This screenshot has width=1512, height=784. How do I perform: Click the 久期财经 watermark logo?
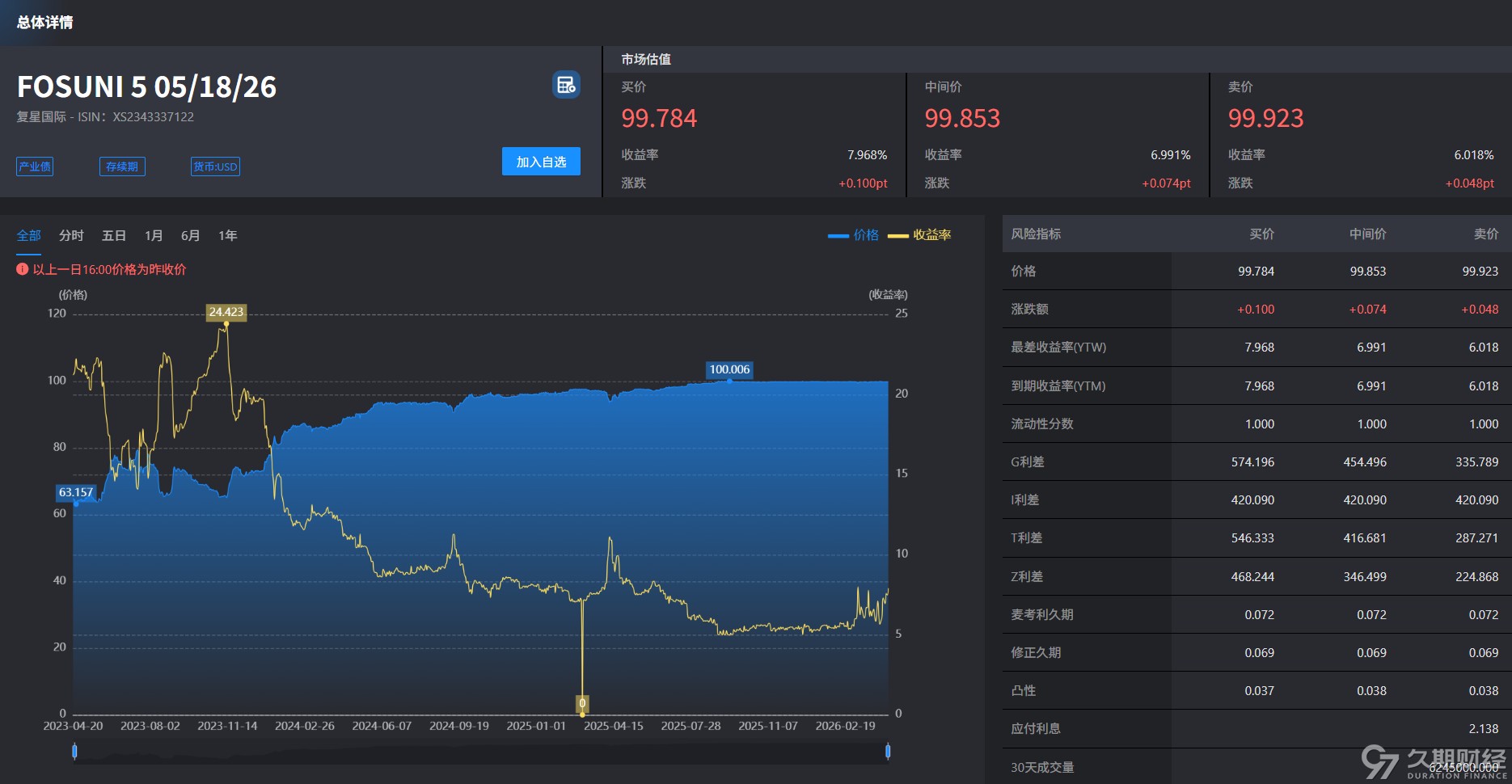tap(1434, 762)
